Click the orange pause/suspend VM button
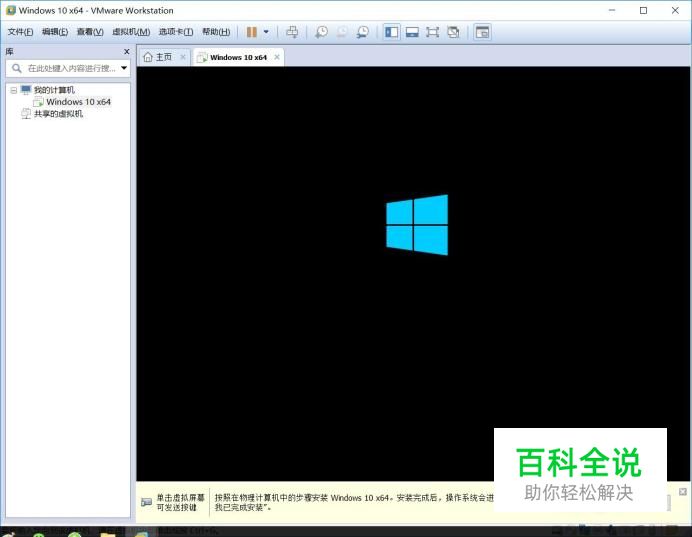 252,32
